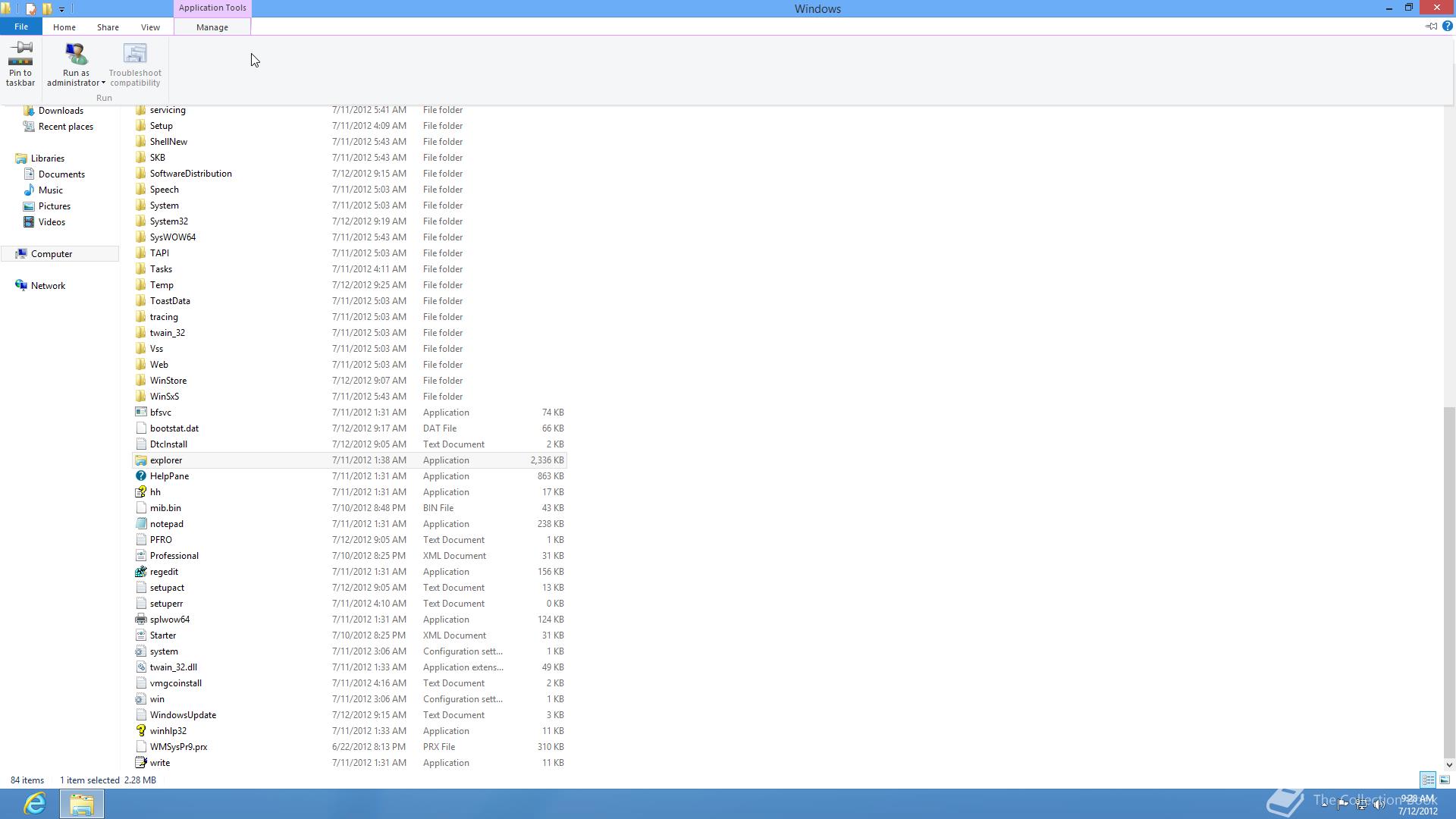The width and height of the screenshot is (1456, 819).
Task: Launch Internet Explorer from the taskbar
Action: 35,804
